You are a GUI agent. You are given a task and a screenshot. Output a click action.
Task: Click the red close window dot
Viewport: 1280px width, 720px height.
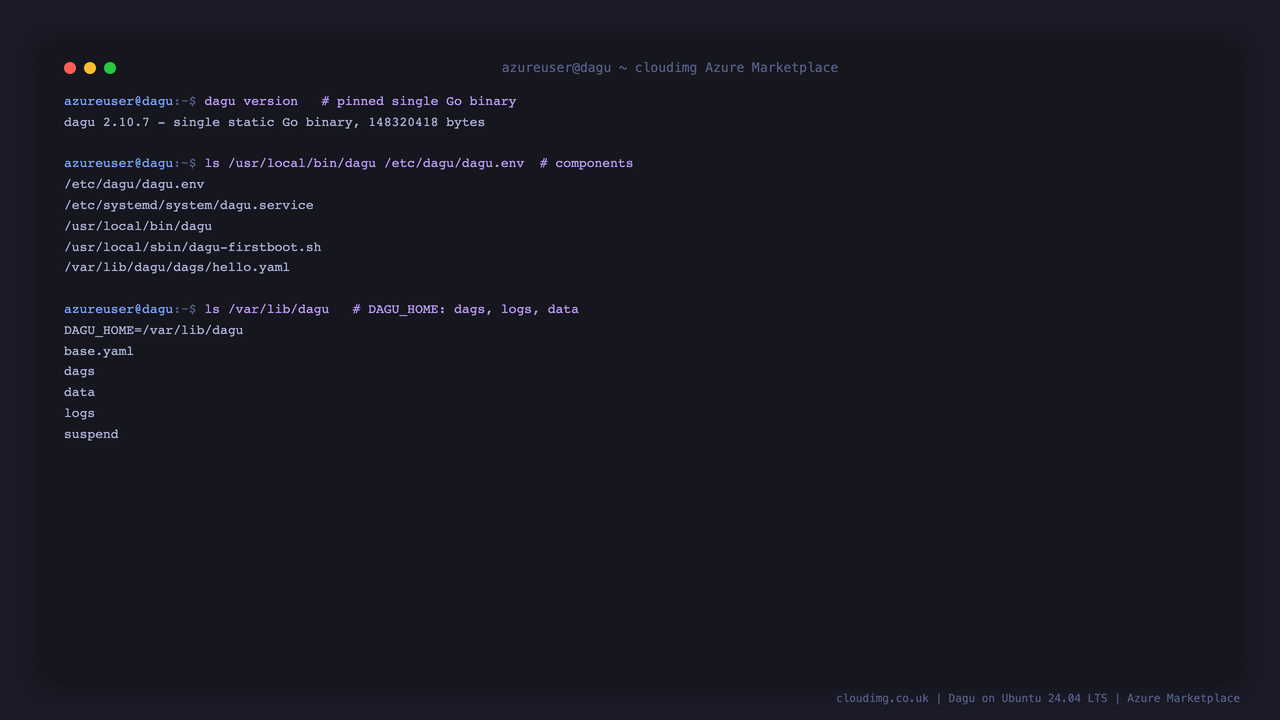tap(70, 68)
